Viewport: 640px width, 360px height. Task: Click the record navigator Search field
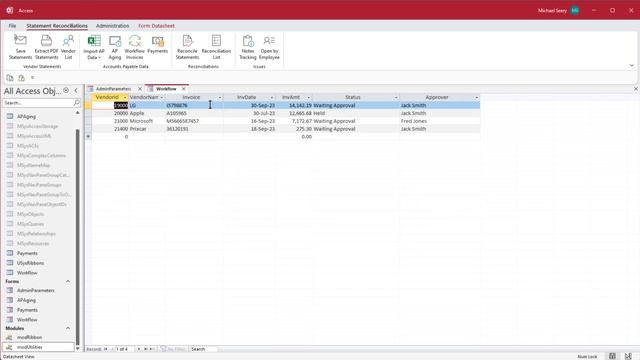(x=204, y=349)
